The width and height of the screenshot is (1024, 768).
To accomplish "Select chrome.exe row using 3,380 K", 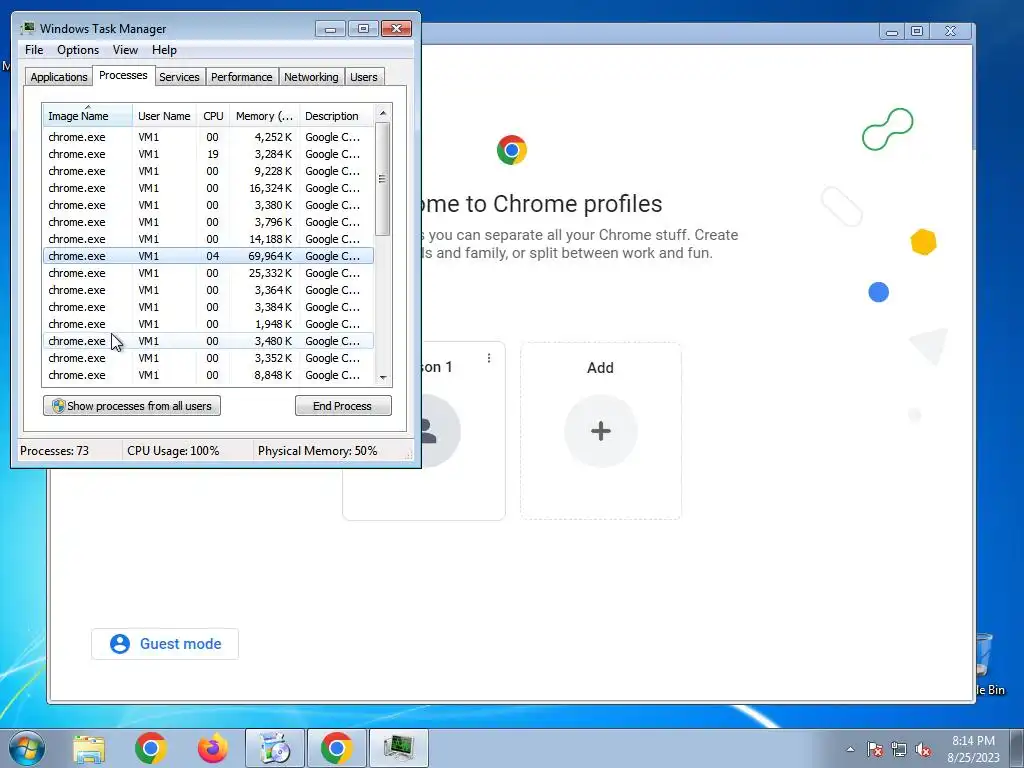I will click(x=208, y=205).
